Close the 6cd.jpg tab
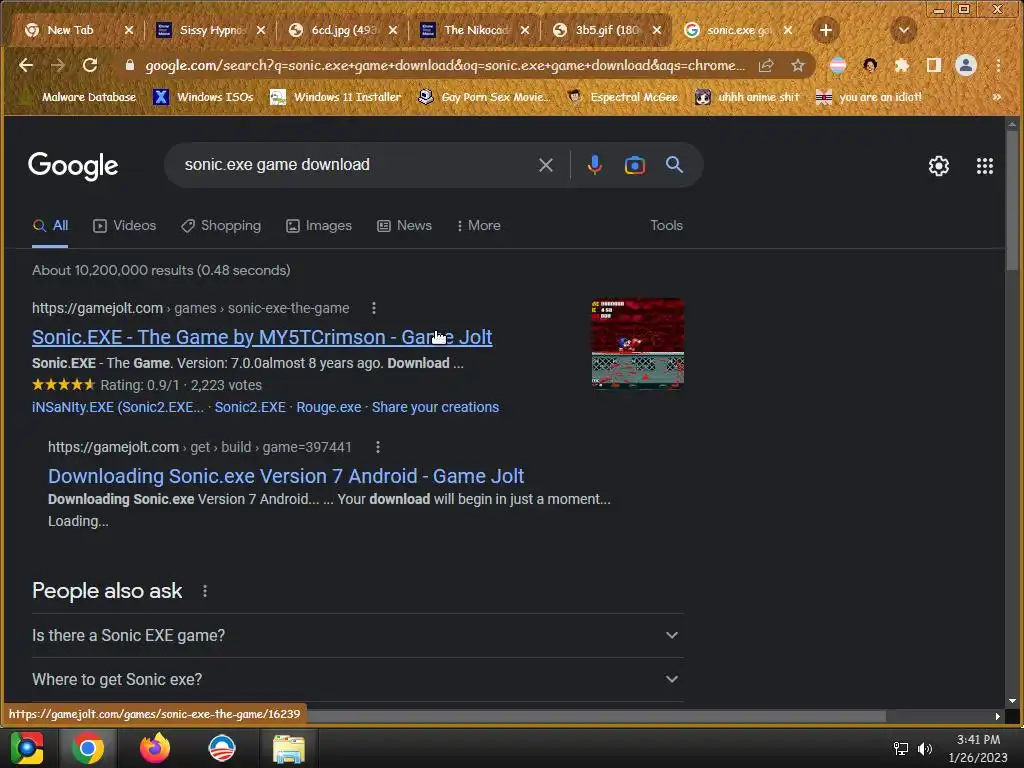The height and width of the screenshot is (768, 1024). coord(393,30)
